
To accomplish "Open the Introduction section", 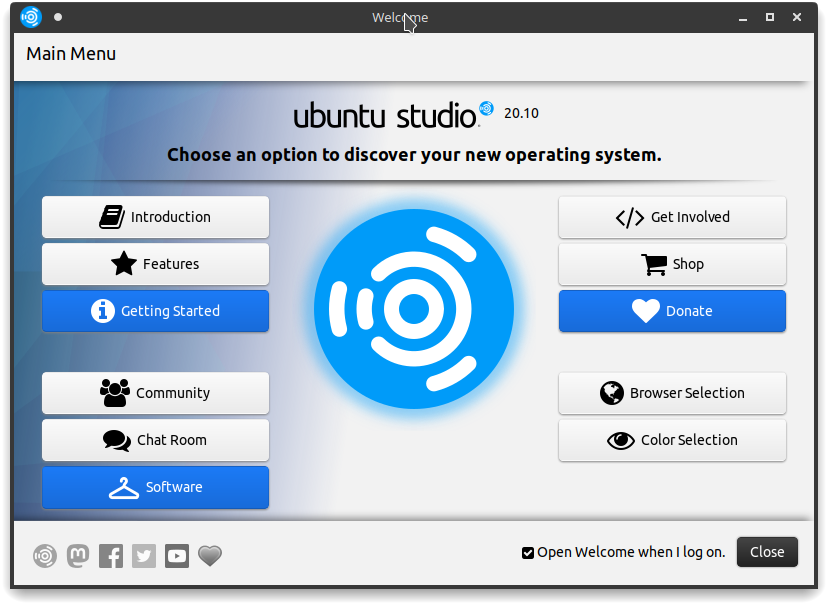I will tap(155, 217).
